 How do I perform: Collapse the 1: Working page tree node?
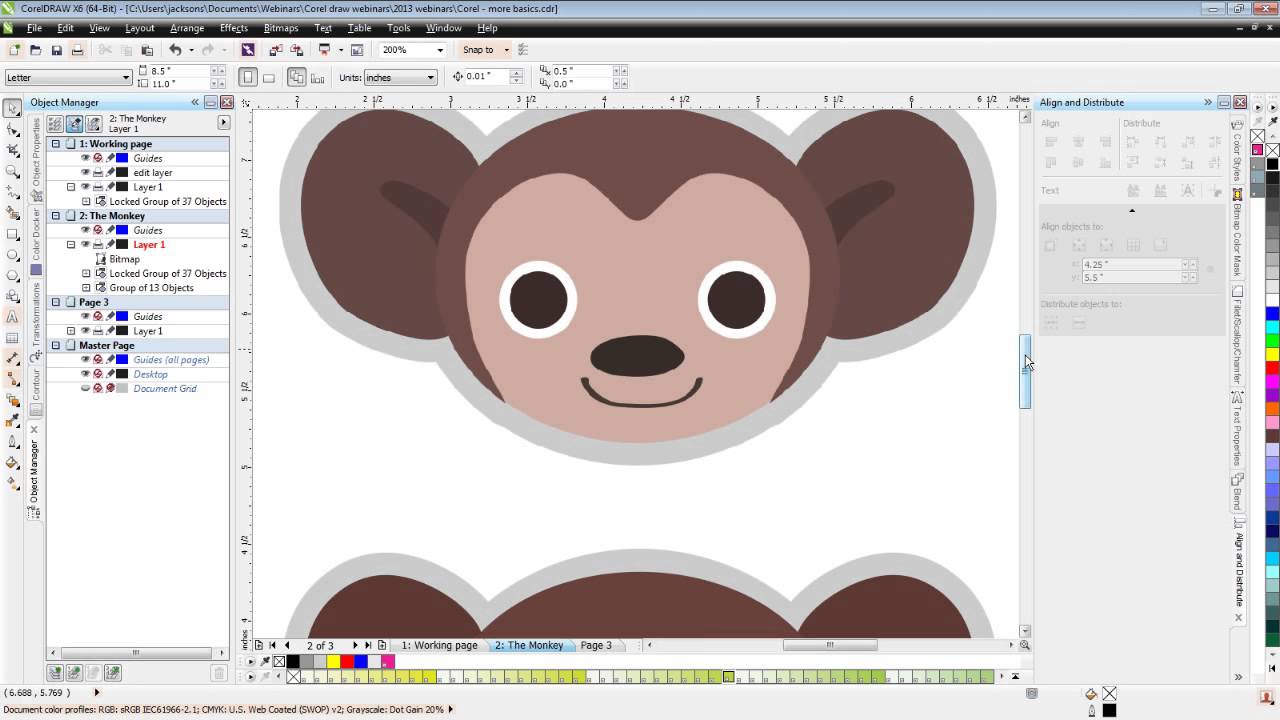click(56, 144)
